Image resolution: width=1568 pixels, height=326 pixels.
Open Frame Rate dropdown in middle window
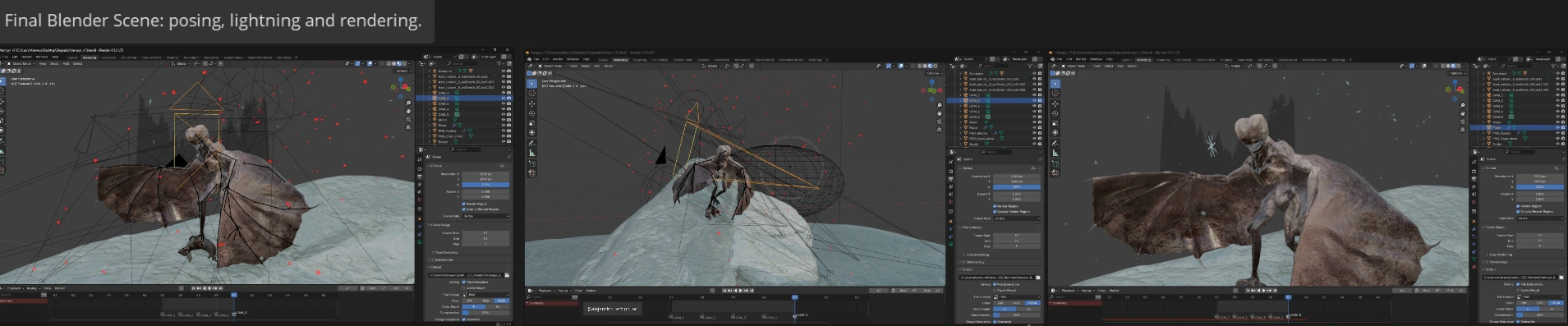point(1017,218)
